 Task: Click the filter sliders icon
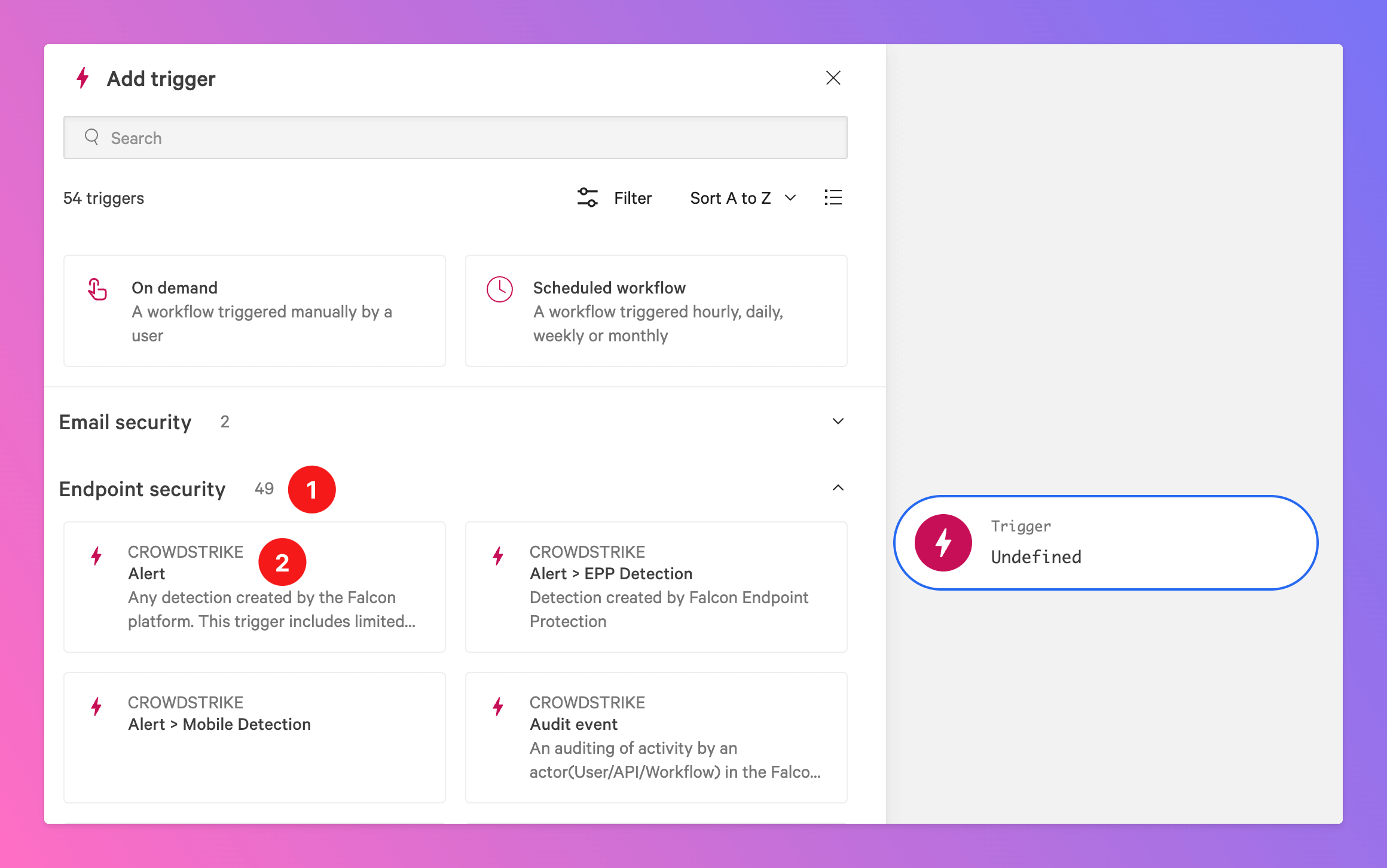(587, 198)
